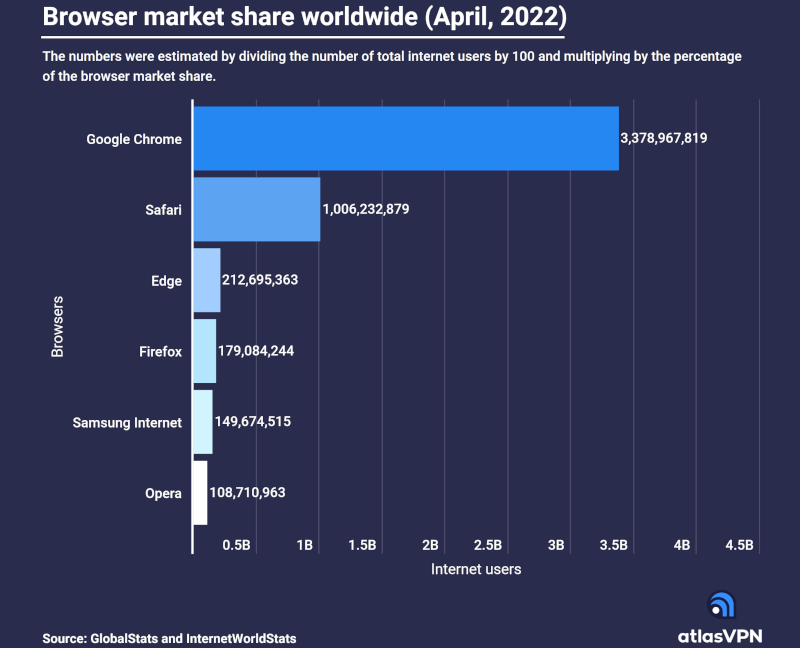Select the white Opera bar
The height and width of the screenshot is (648, 800).
(x=199, y=492)
